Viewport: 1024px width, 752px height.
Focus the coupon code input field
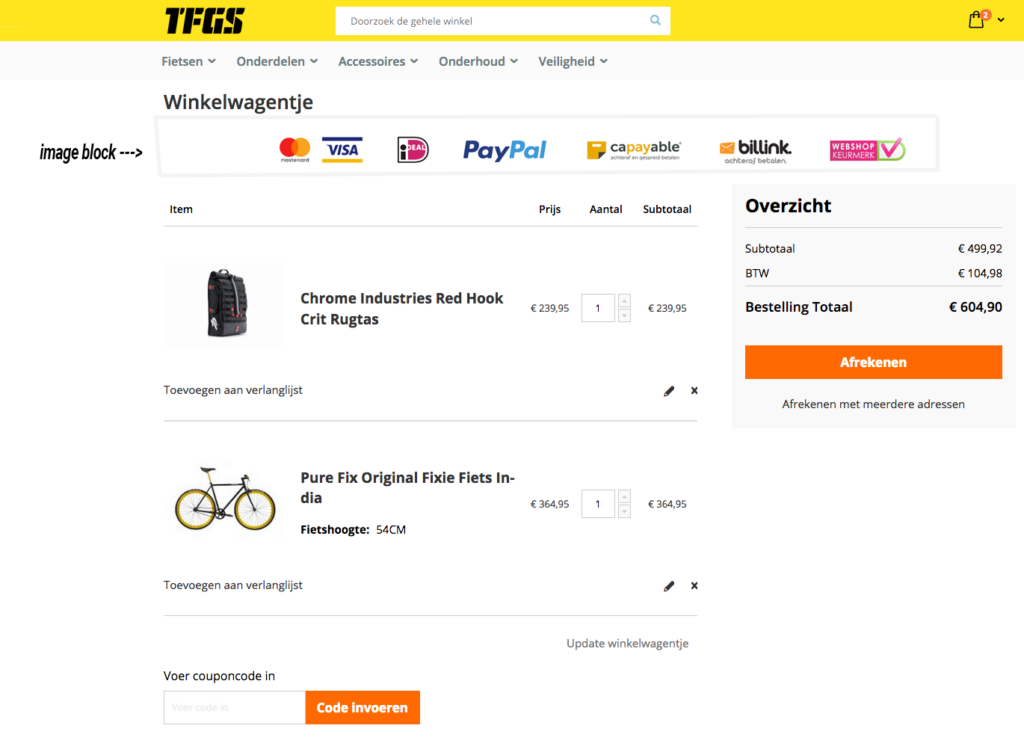tap(234, 708)
